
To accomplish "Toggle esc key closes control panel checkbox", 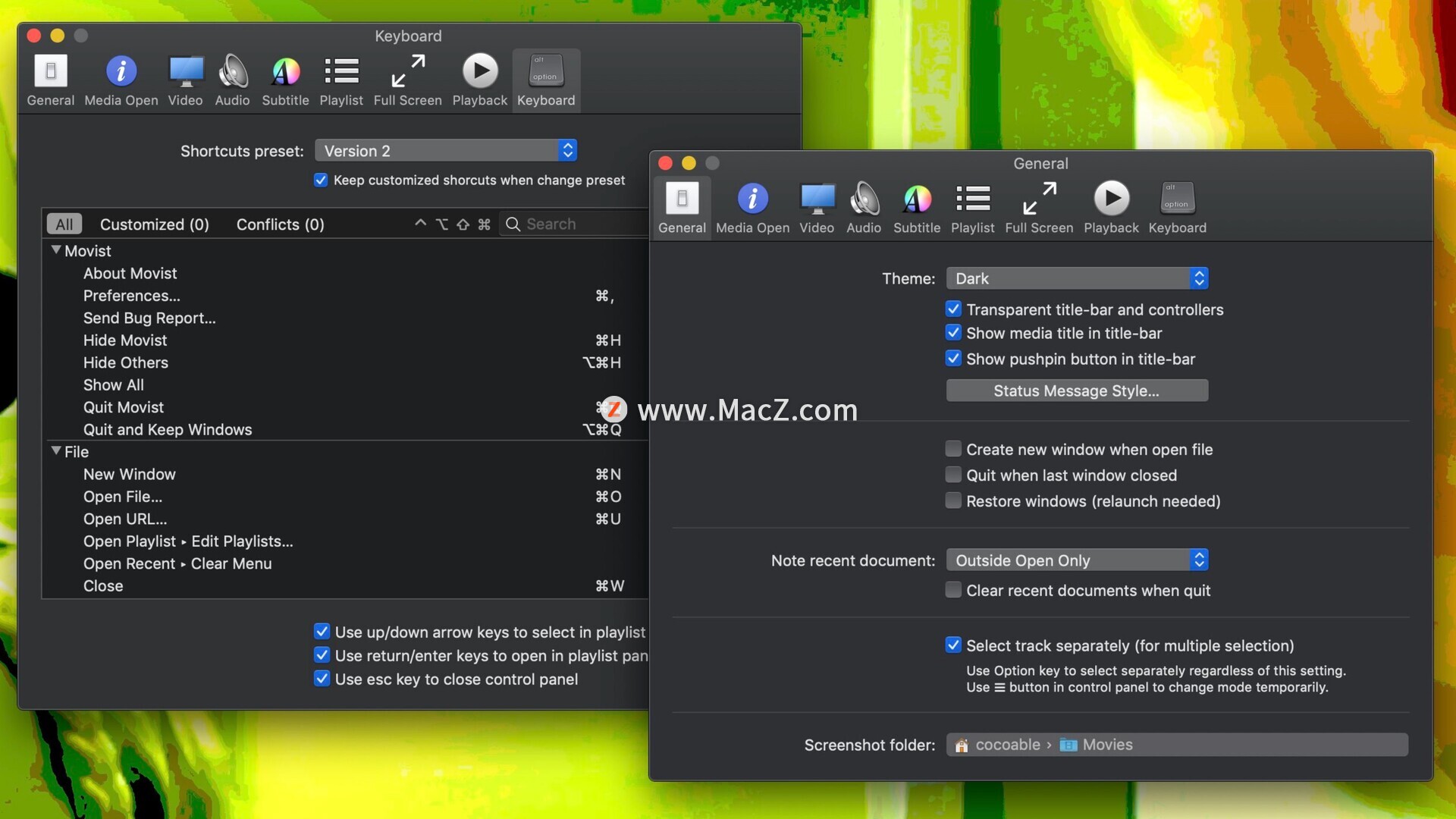I will 322,679.
